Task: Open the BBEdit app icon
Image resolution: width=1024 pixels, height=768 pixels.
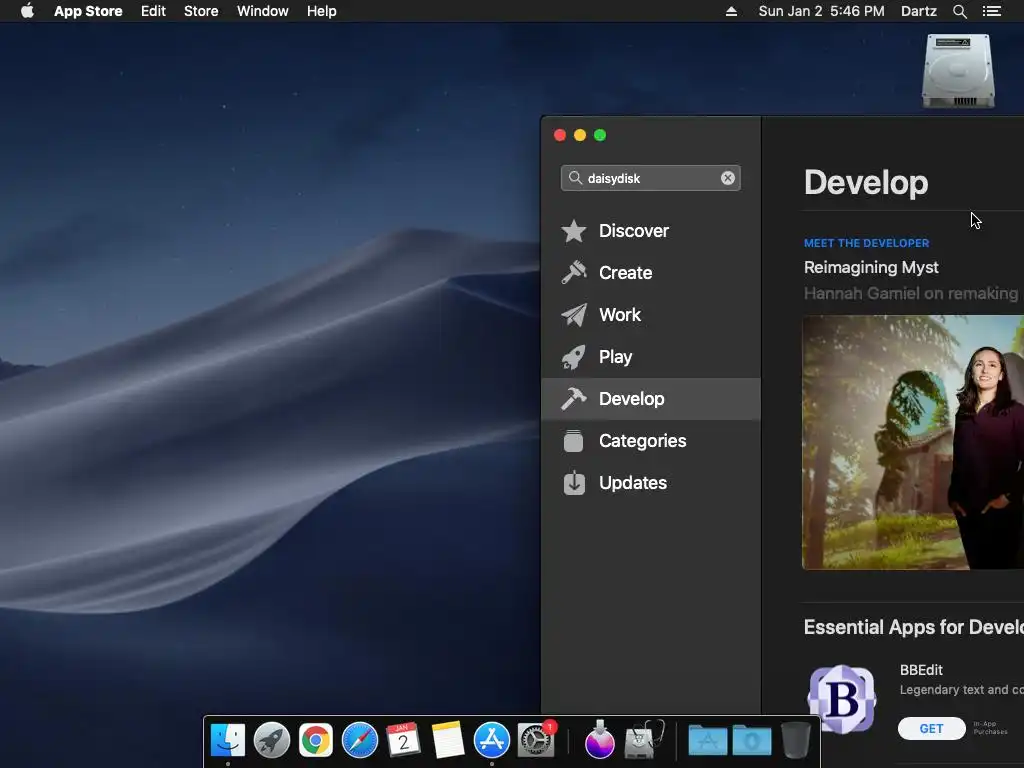Action: coord(842,699)
